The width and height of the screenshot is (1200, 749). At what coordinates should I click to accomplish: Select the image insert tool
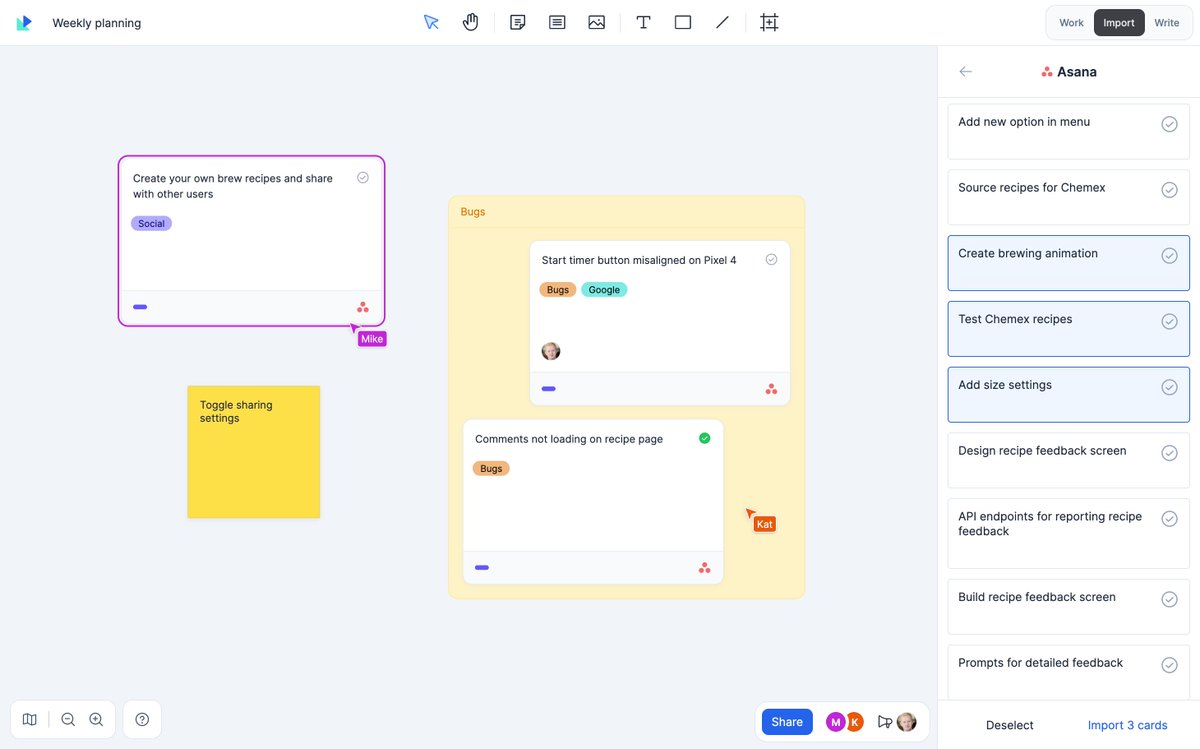597,22
